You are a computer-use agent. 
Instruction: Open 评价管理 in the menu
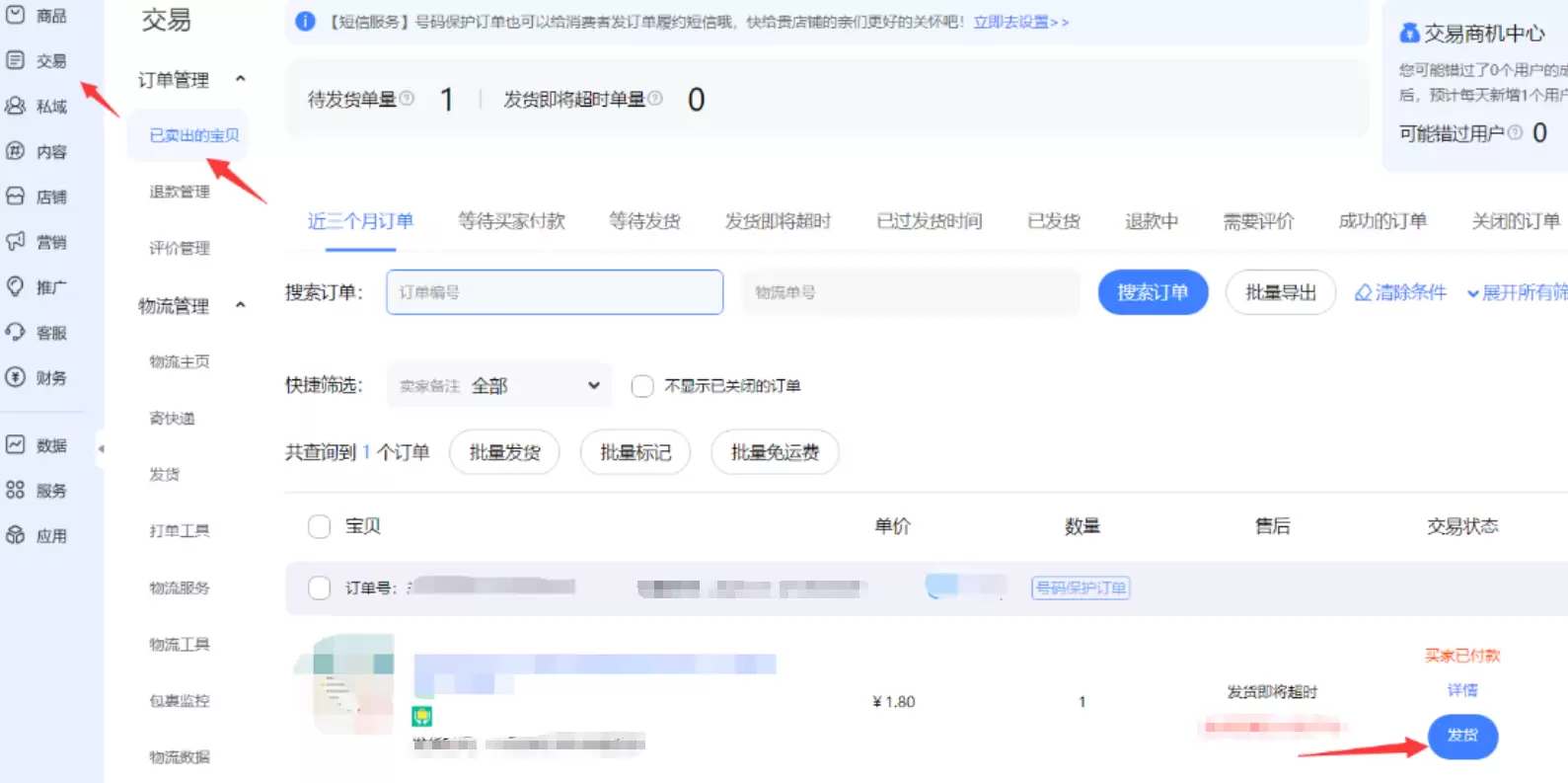(180, 248)
